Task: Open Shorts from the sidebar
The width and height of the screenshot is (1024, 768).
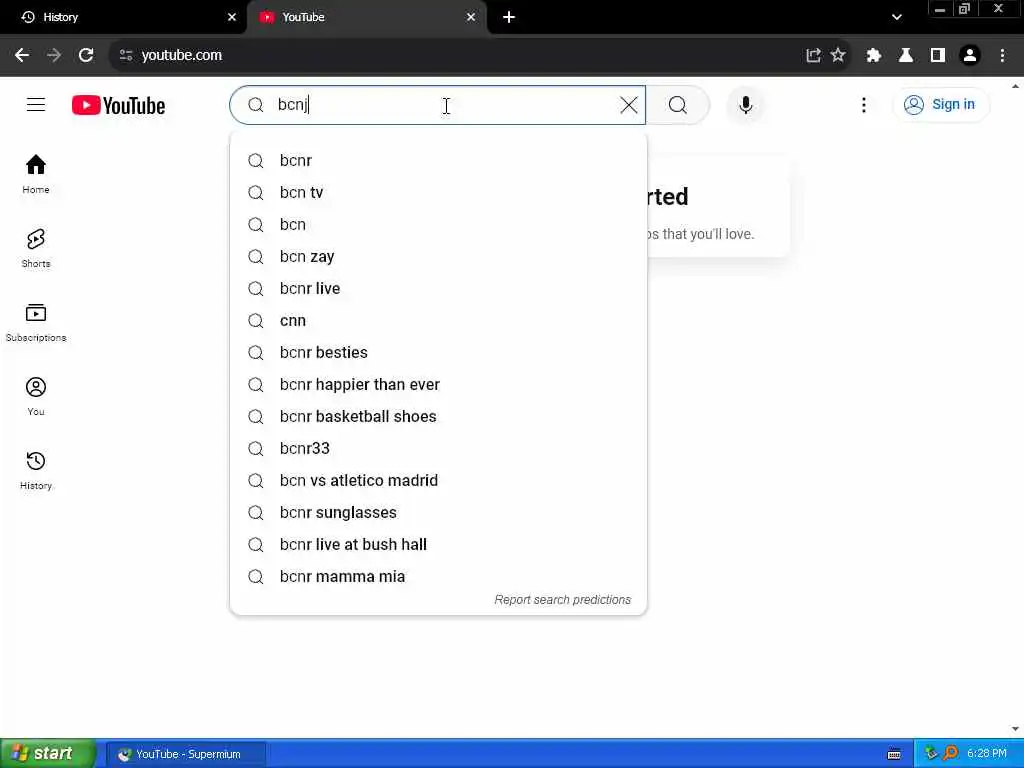Action: coord(36,248)
